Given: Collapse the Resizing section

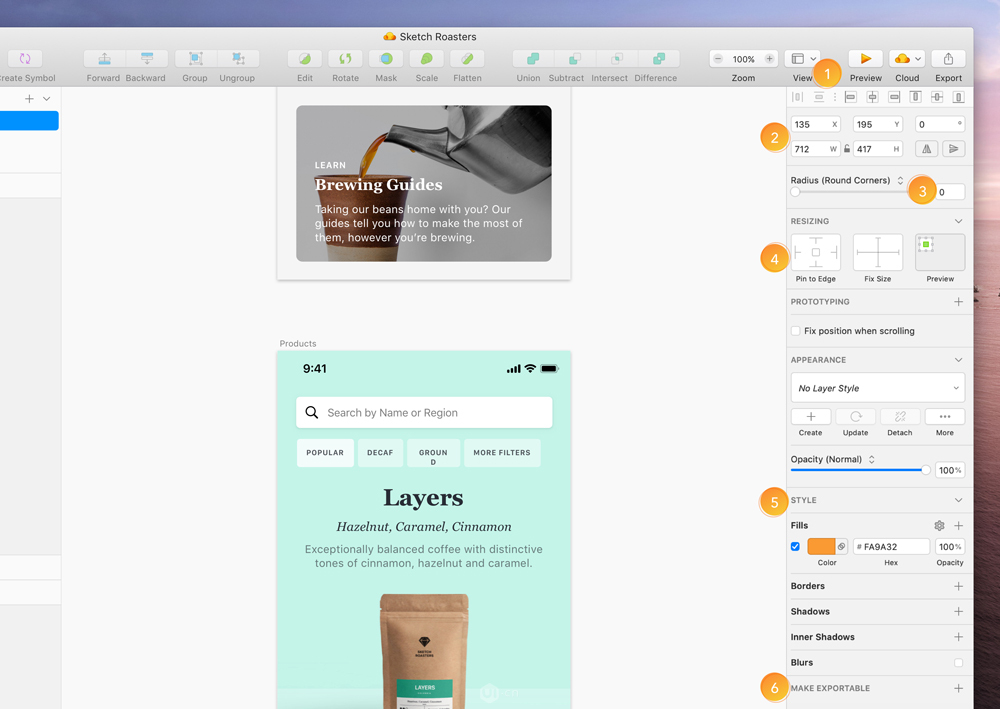Looking at the screenshot, I should point(959,221).
